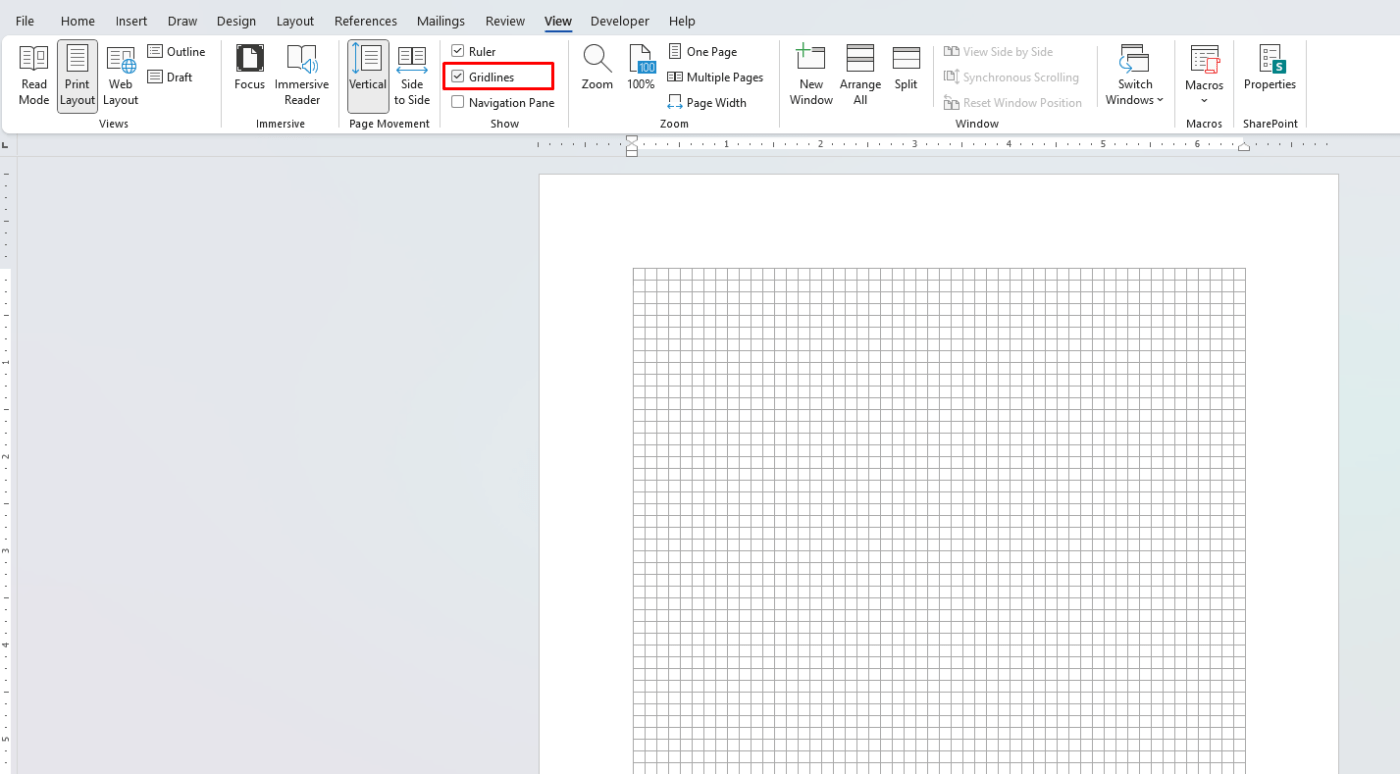Select the View tab
The width and height of the screenshot is (1400, 774).
[x=558, y=21]
